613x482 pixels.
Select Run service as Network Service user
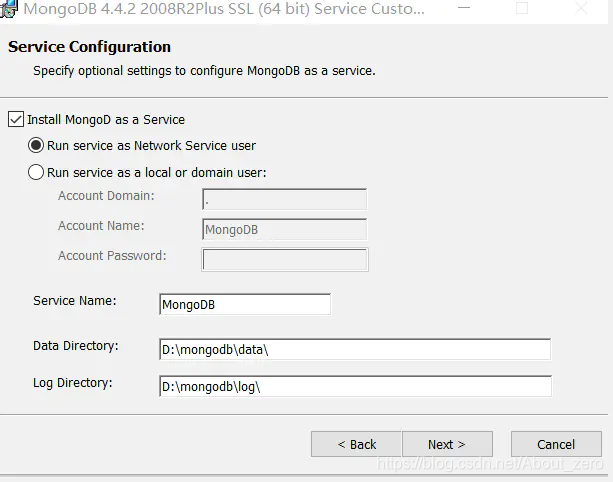(36, 145)
